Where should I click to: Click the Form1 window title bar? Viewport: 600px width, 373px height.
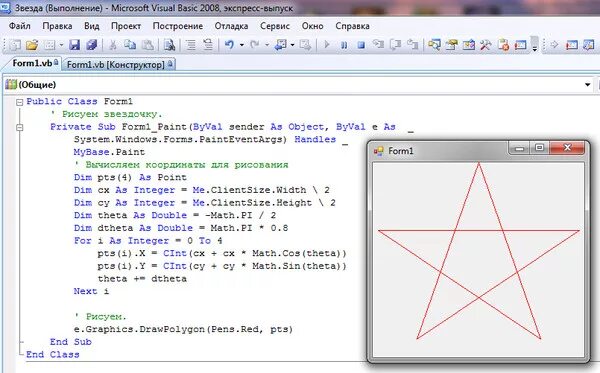[440, 151]
